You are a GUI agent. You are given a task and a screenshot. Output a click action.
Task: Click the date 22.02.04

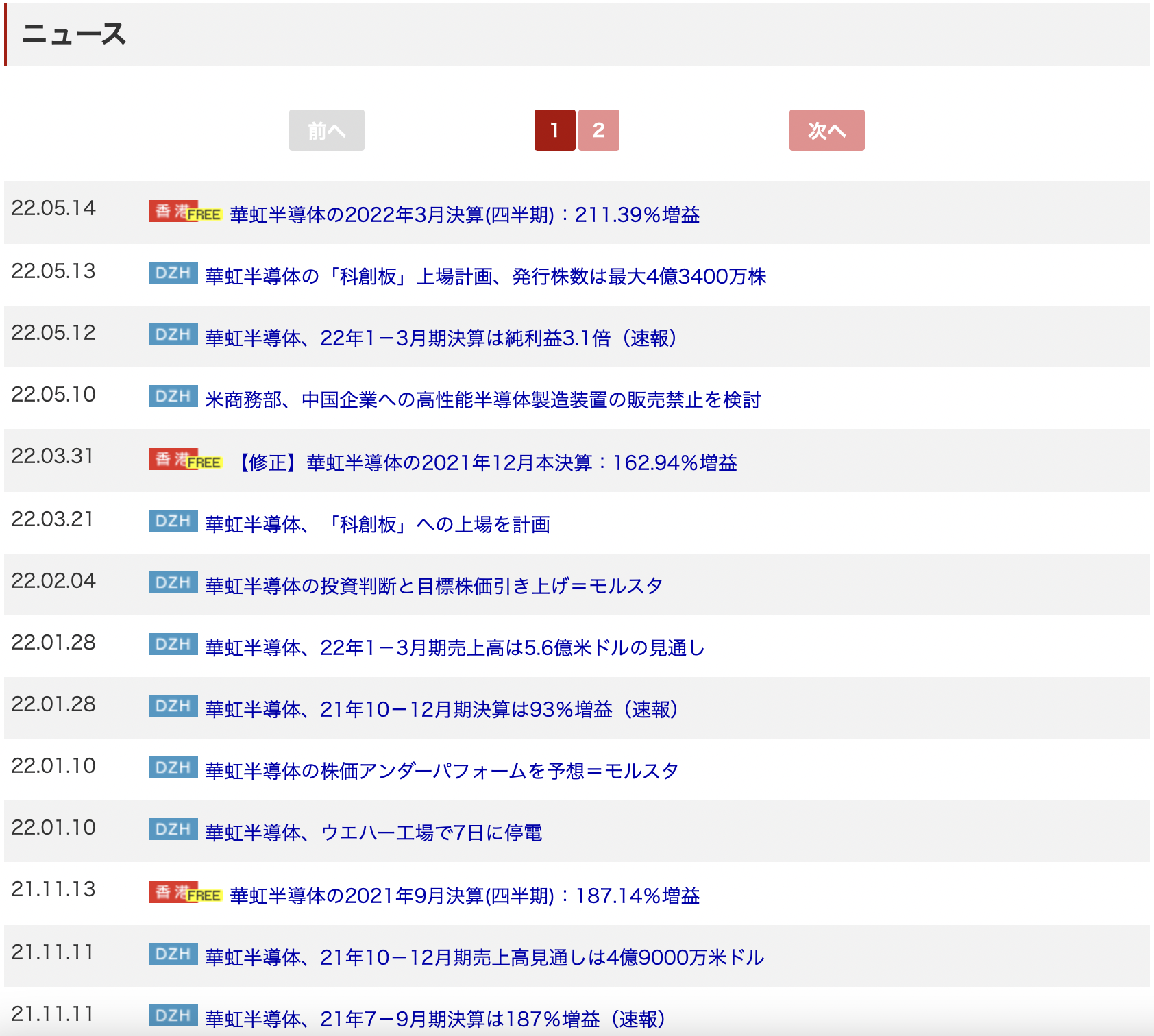[53, 581]
